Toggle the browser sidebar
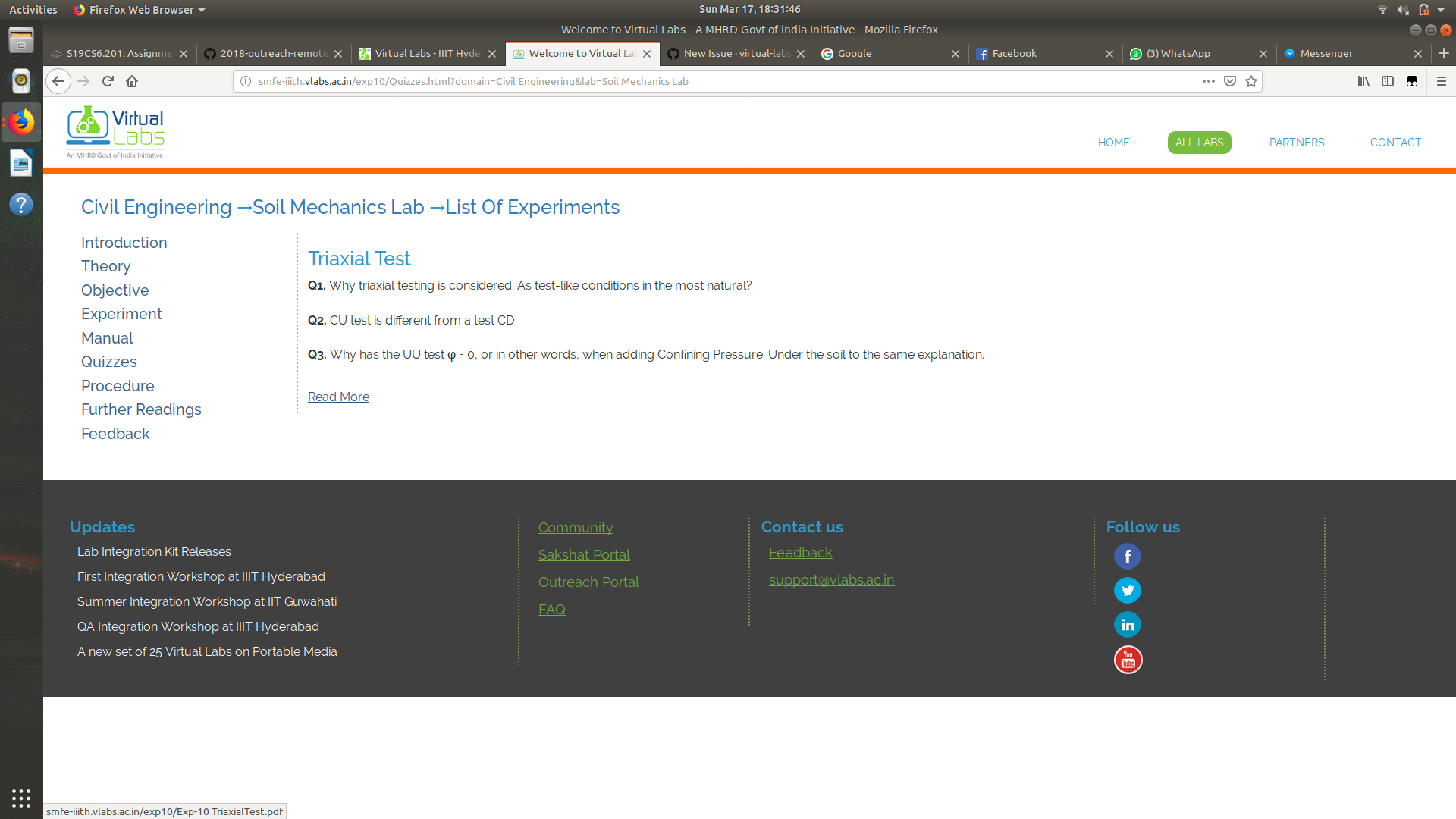 1388,81
